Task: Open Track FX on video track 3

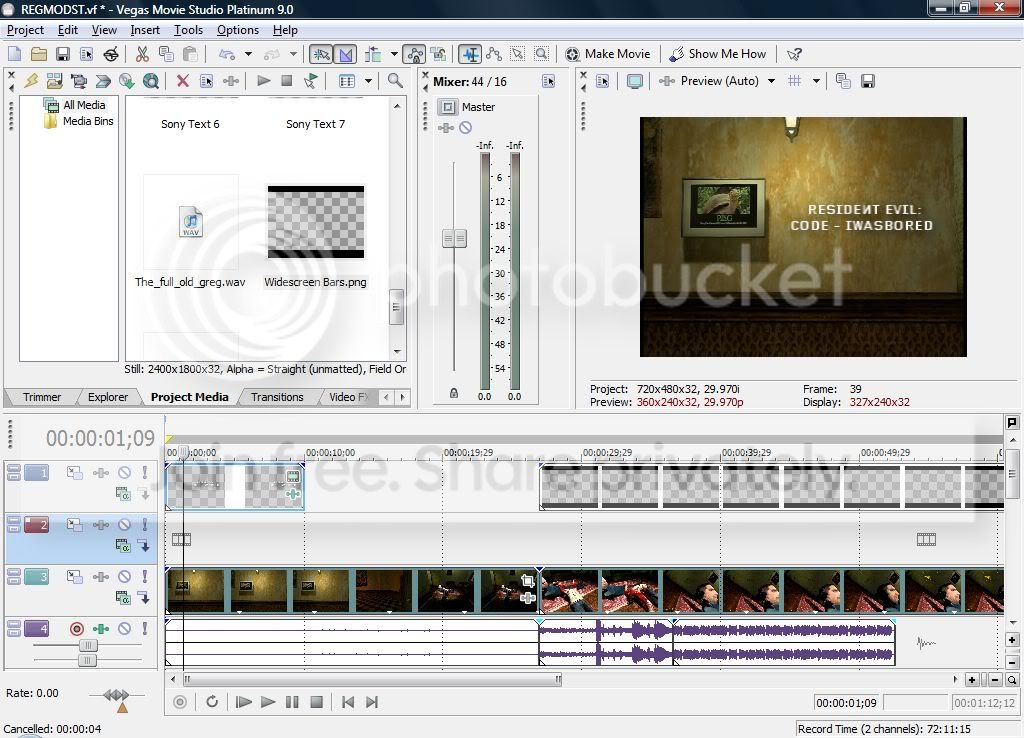Action: tap(101, 577)
